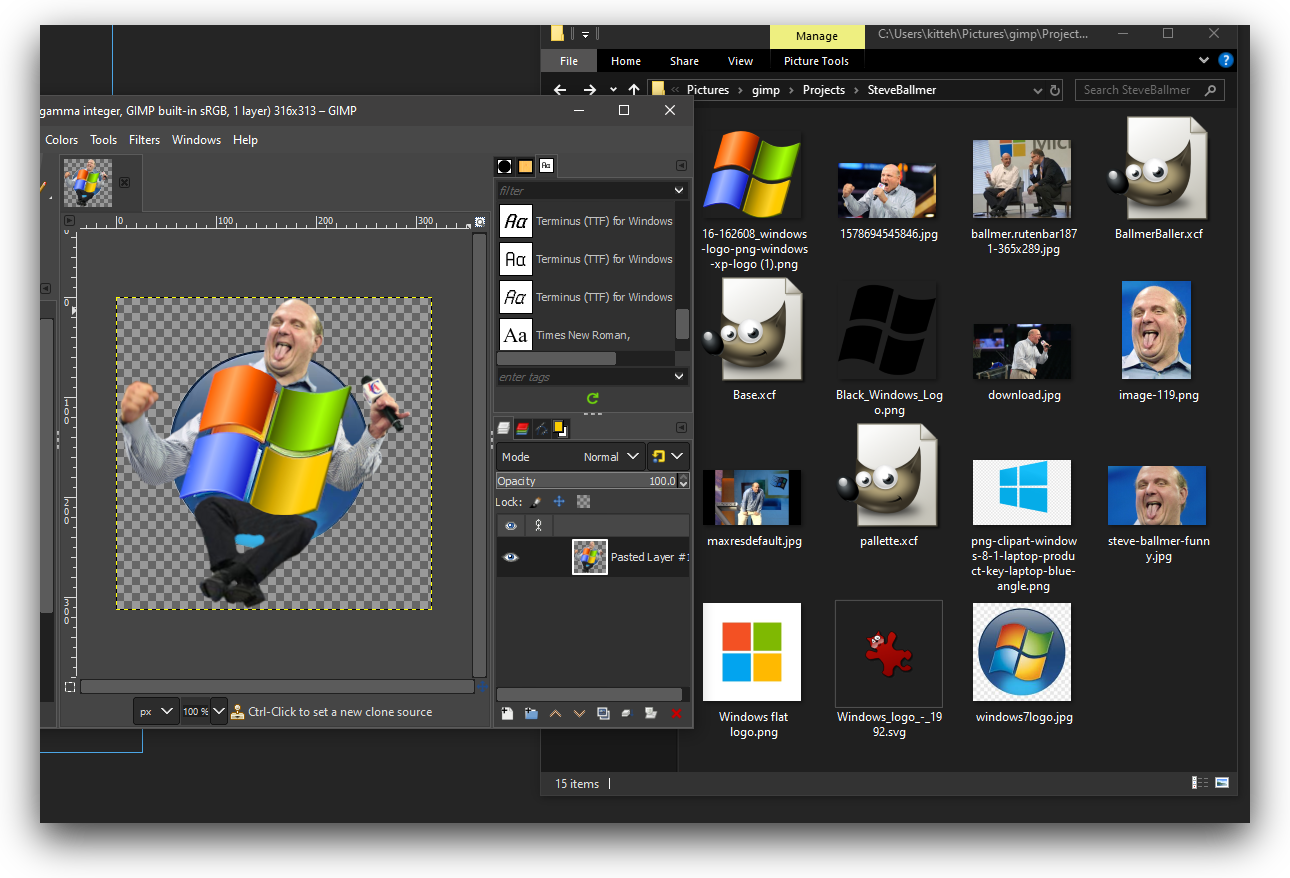Open the Help menu in GIMP
This screenshot has height=878, width=1290.
tap(246, 140)
